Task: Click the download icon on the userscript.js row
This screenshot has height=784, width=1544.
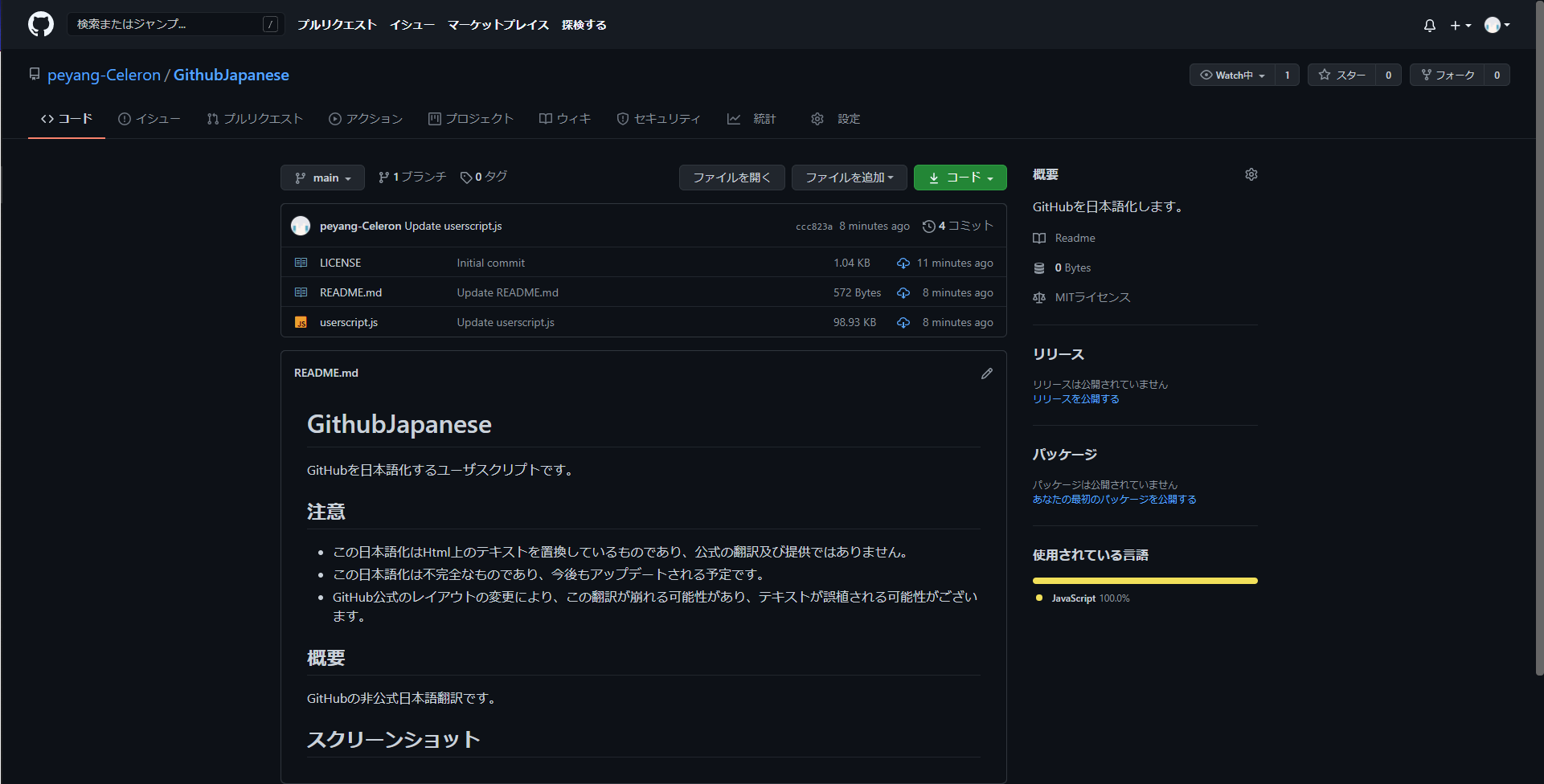Action: (903, 322)
